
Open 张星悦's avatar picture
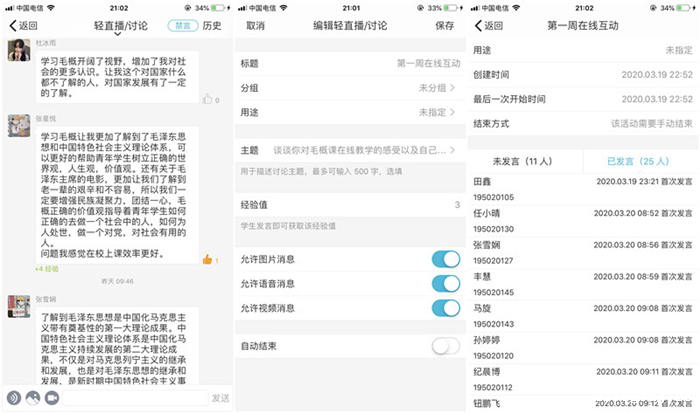(18, 124)
